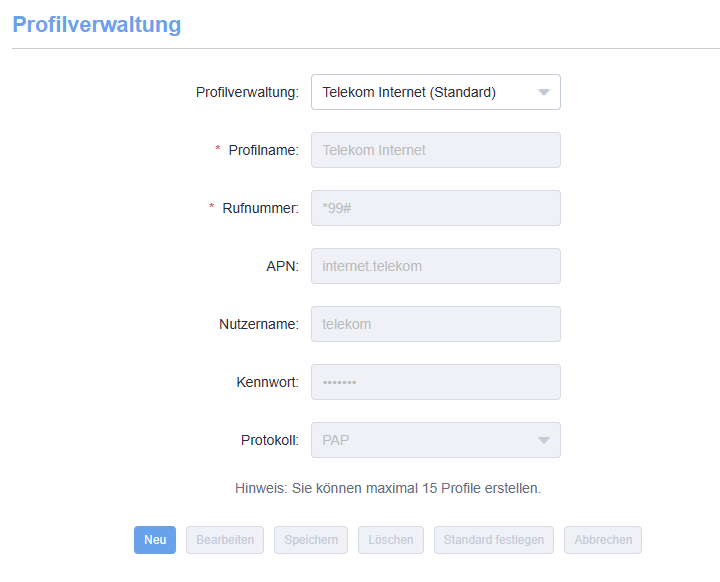Screen dimensions: 720x582
Task: Choose Standard festlegen
Action: click(x=494, y=540)
